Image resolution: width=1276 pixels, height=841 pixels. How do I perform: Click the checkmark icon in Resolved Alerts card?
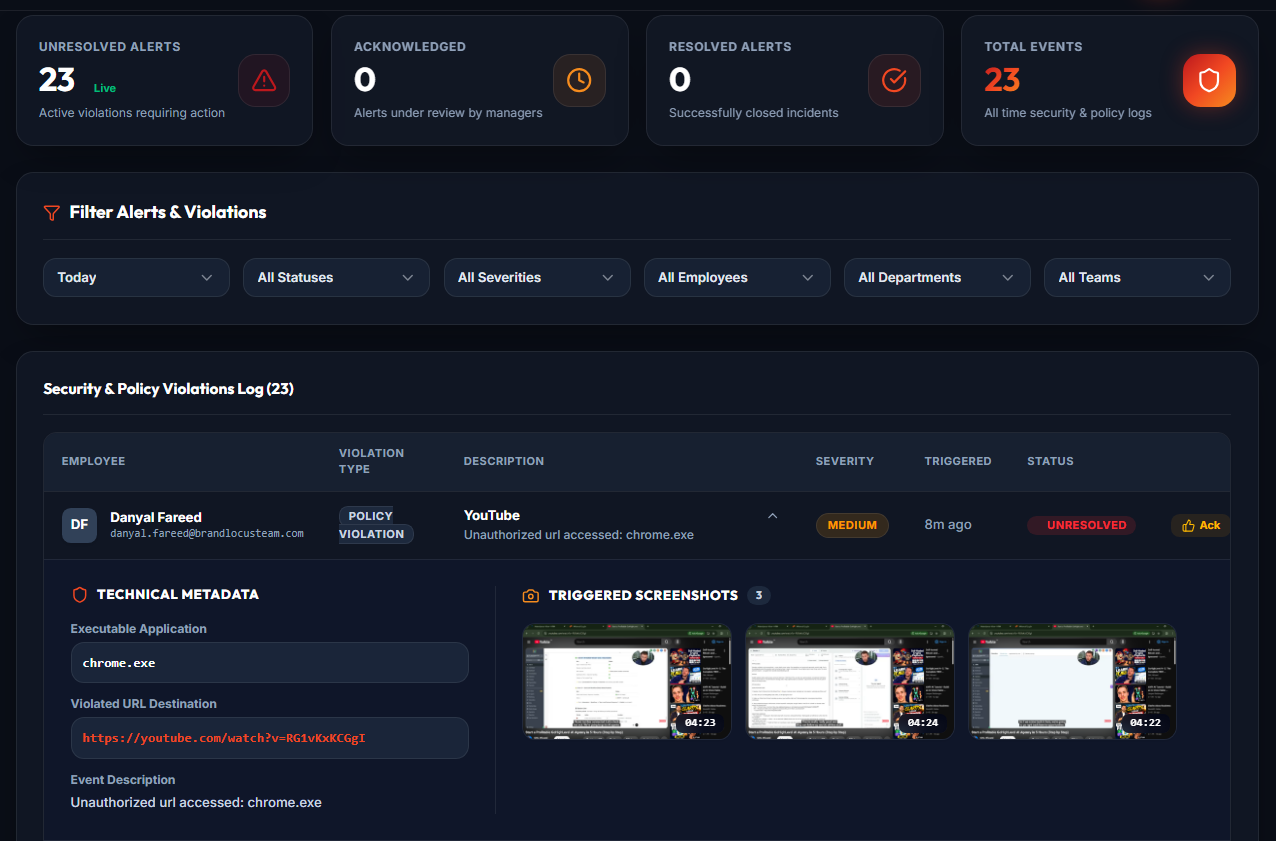[x=894, y=80]
